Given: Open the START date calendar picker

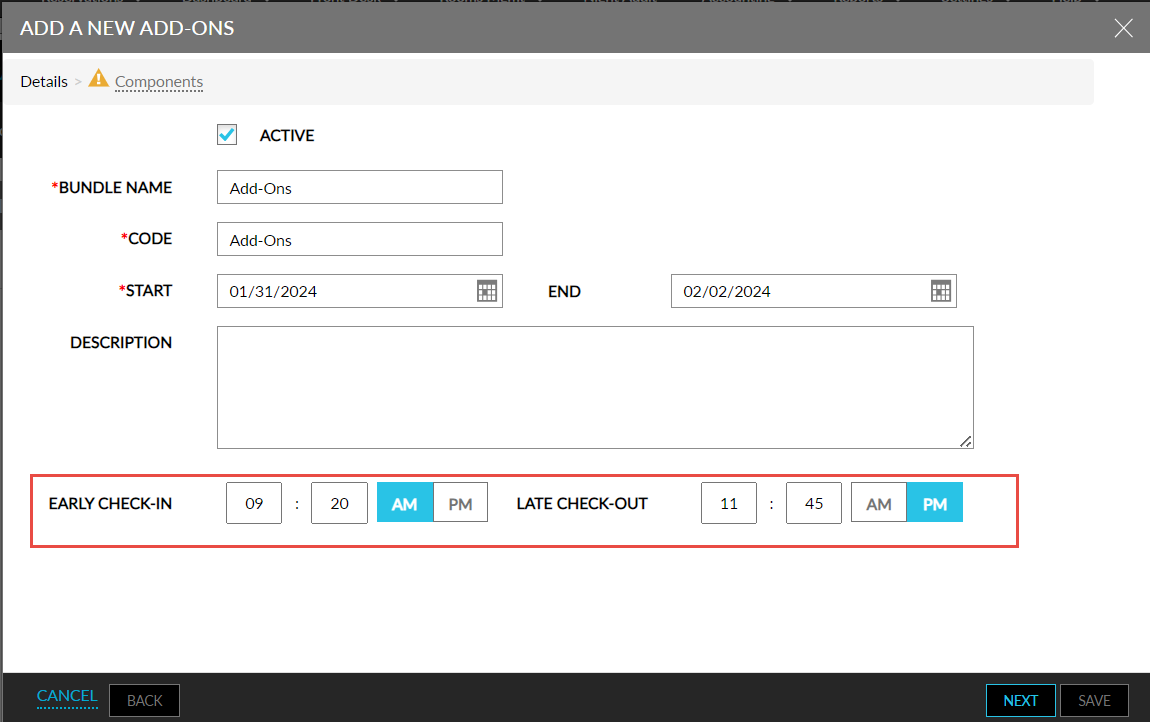Looking at the screenshot, I should click(486, 291).
